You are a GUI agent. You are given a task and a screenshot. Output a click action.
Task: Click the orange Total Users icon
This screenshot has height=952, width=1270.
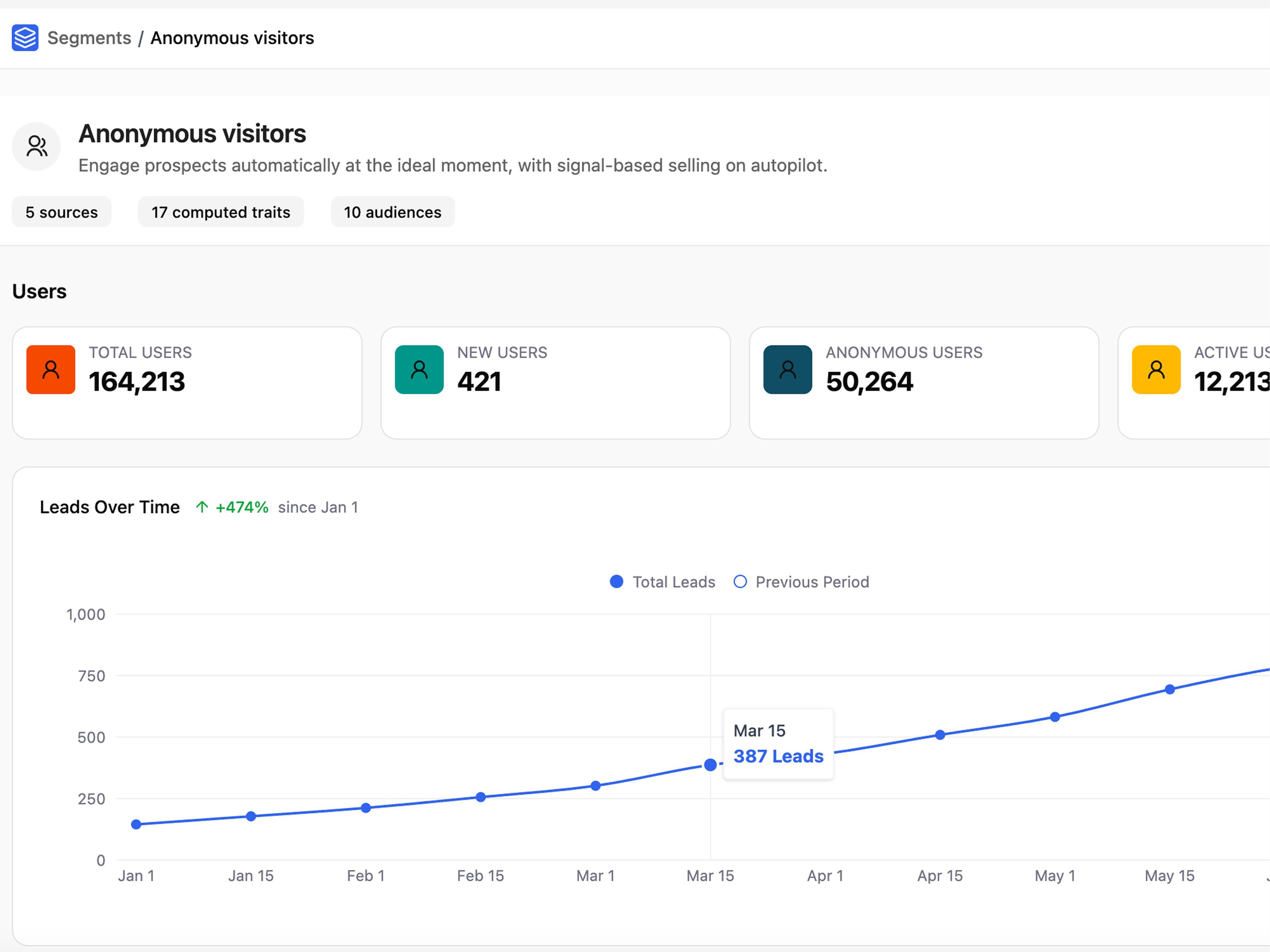click(51, 369)
